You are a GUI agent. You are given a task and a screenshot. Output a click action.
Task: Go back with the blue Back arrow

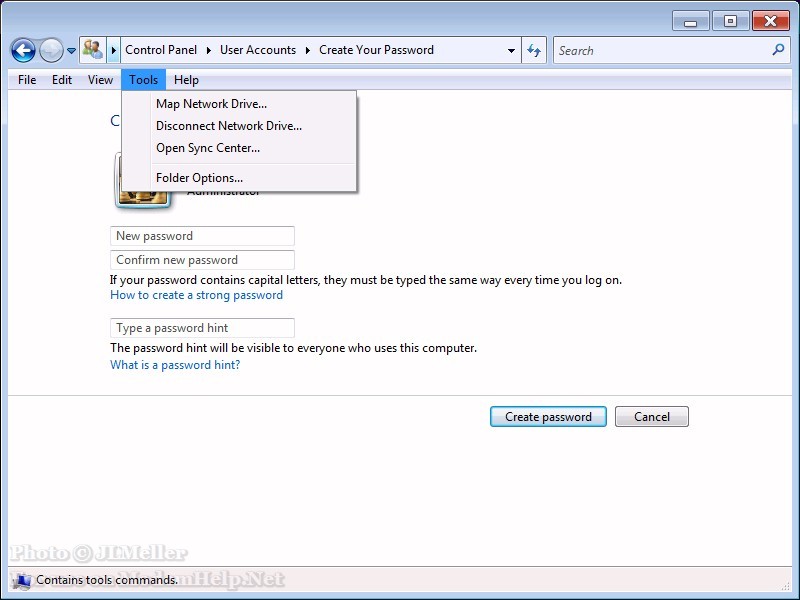23,51
